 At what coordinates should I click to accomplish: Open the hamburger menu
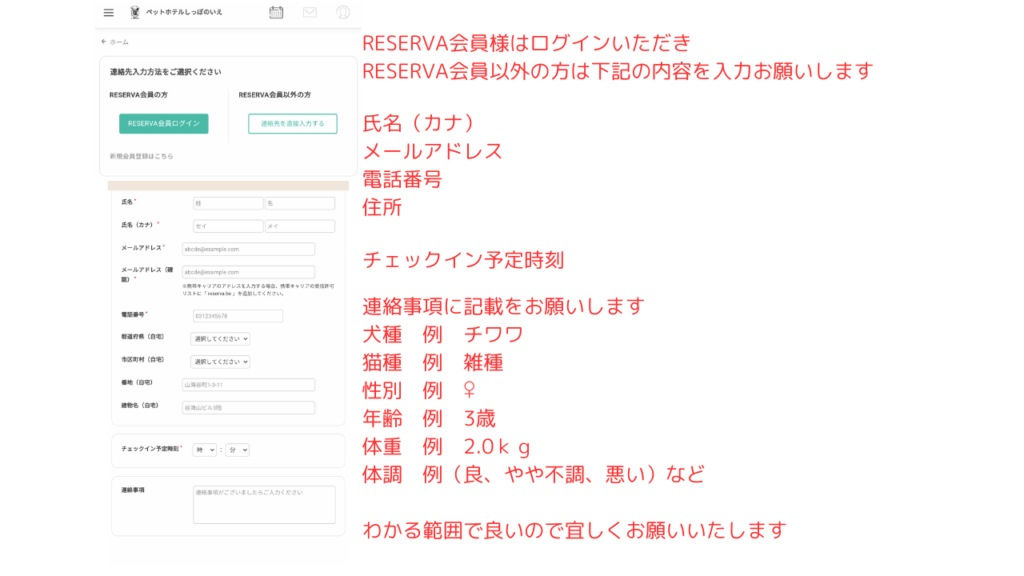pyautogui.click(x=108, y=13)
